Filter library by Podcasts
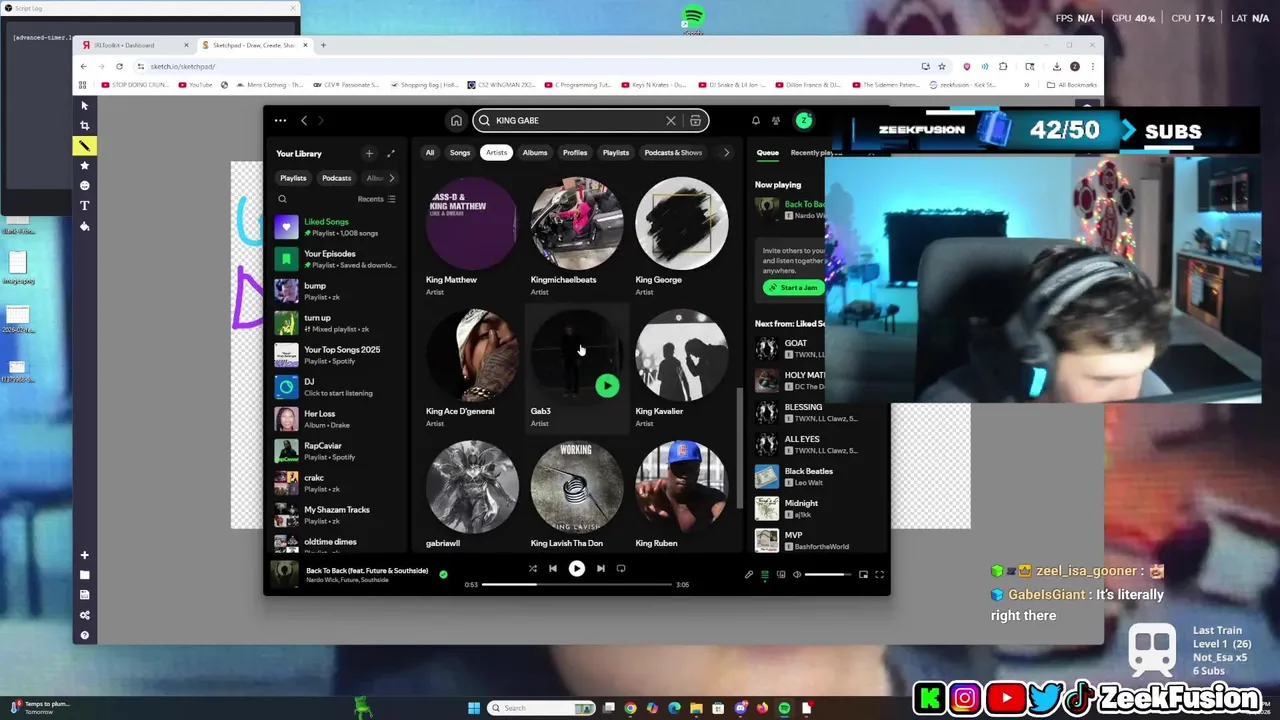The width and height of the screenshot is (1280, 720). point(336,178)
